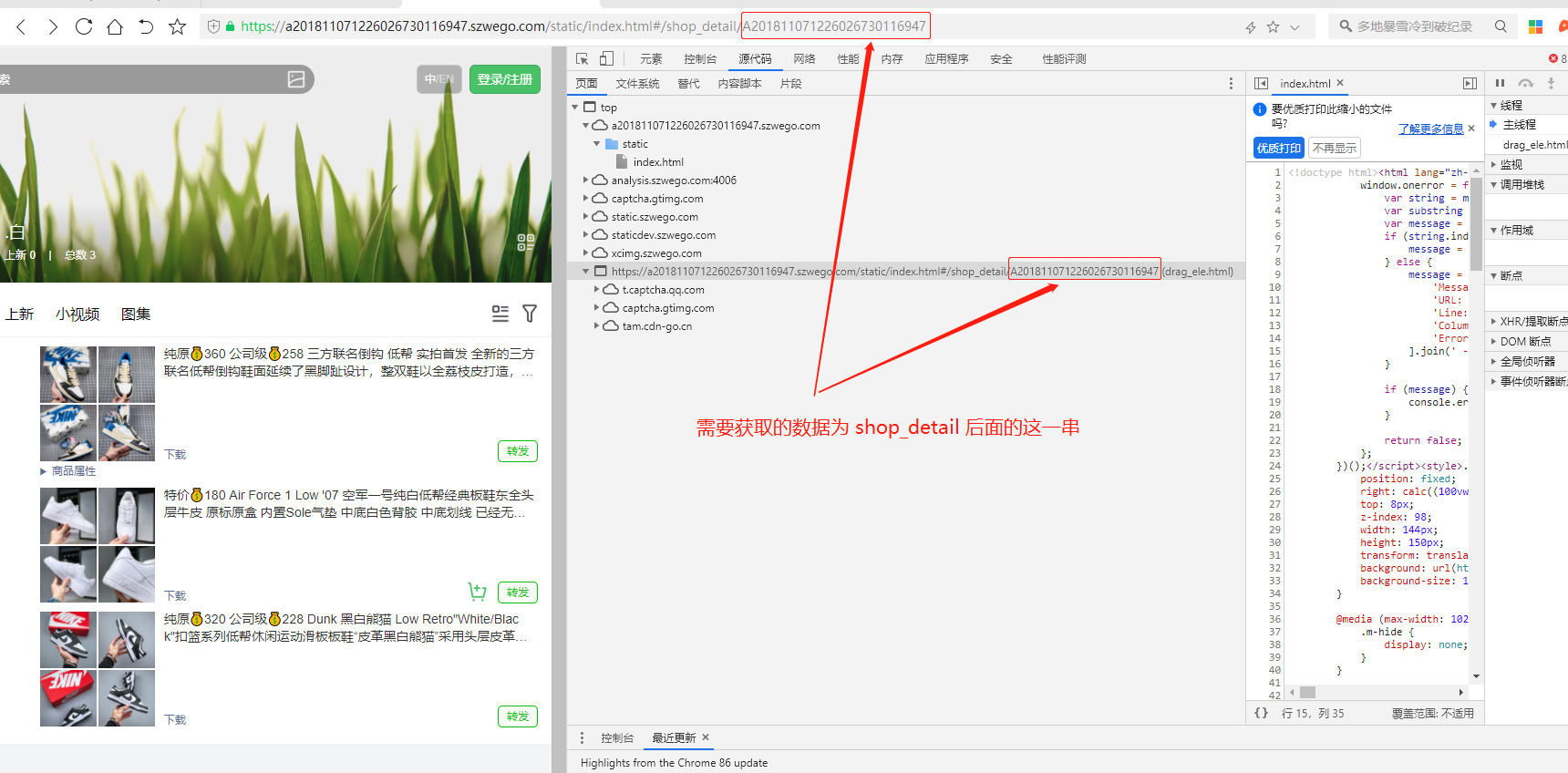Collapse the static folder node
The width and height of the screenshot is (1568, 773).
[x=597, y=144]
